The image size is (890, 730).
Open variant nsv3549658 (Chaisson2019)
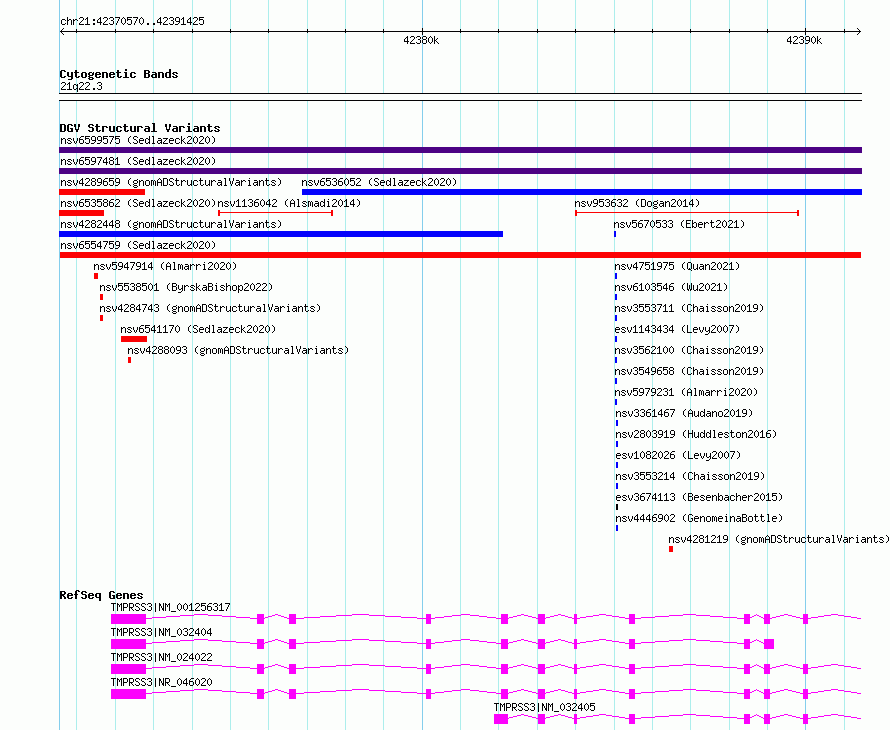(689, 371)
